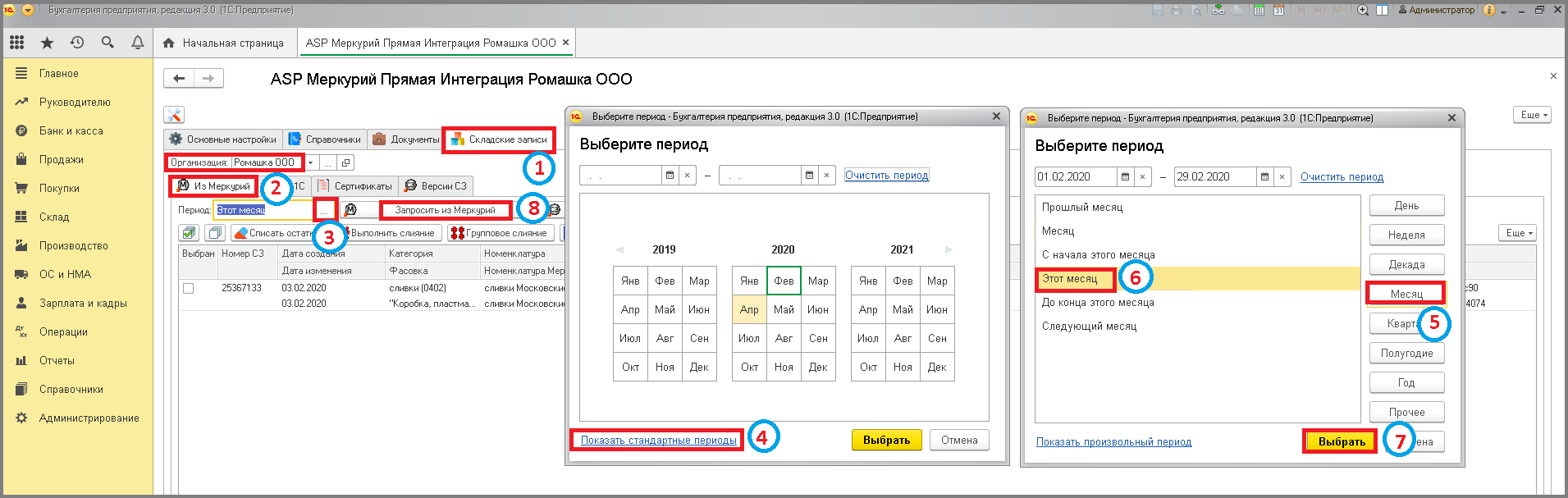Open the Администрирование sidebar section
Image resolution: width=1568 pixels, height=498 pixels.
click(89, 418)
